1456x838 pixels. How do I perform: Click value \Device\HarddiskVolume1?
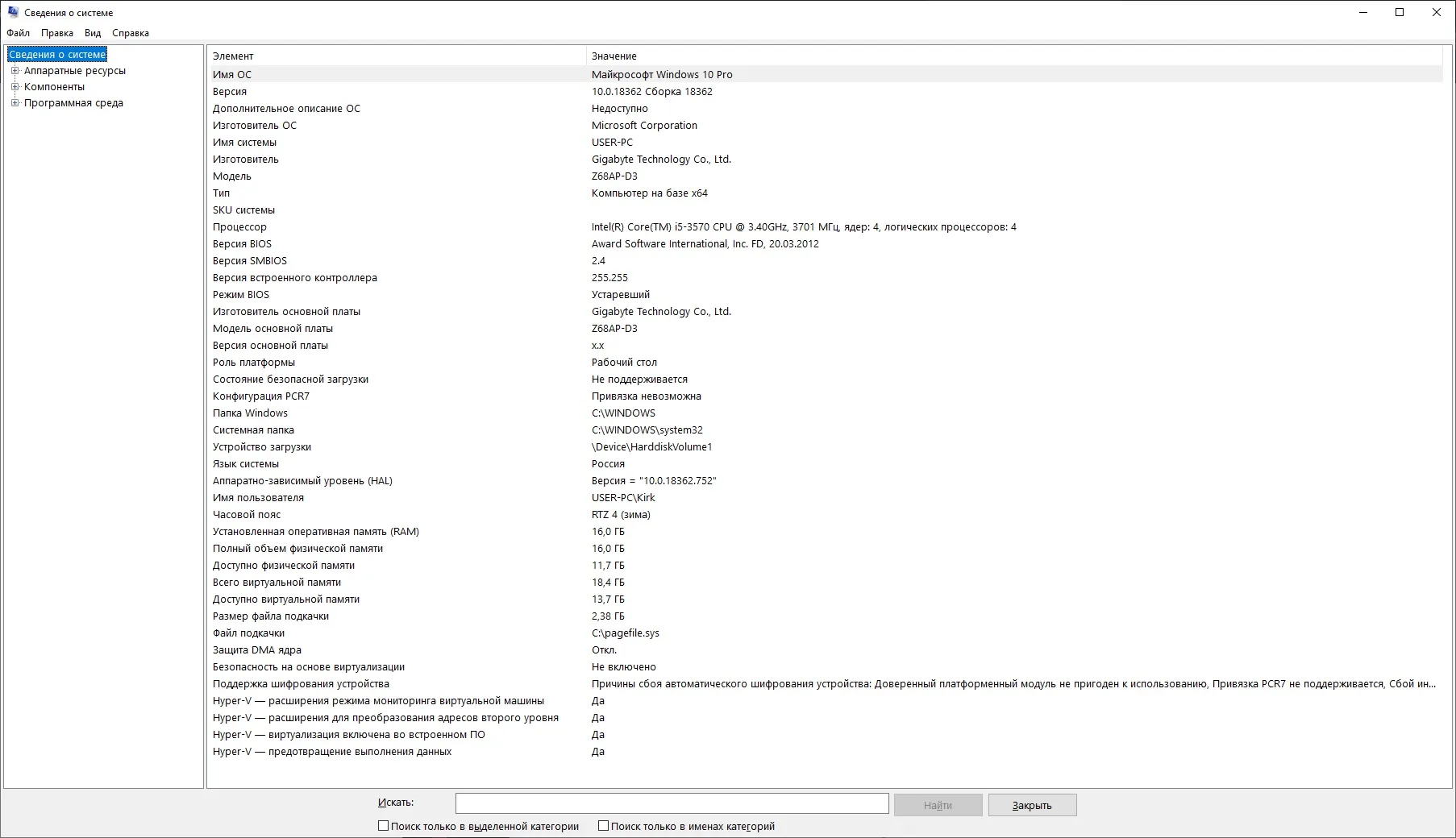652,446
